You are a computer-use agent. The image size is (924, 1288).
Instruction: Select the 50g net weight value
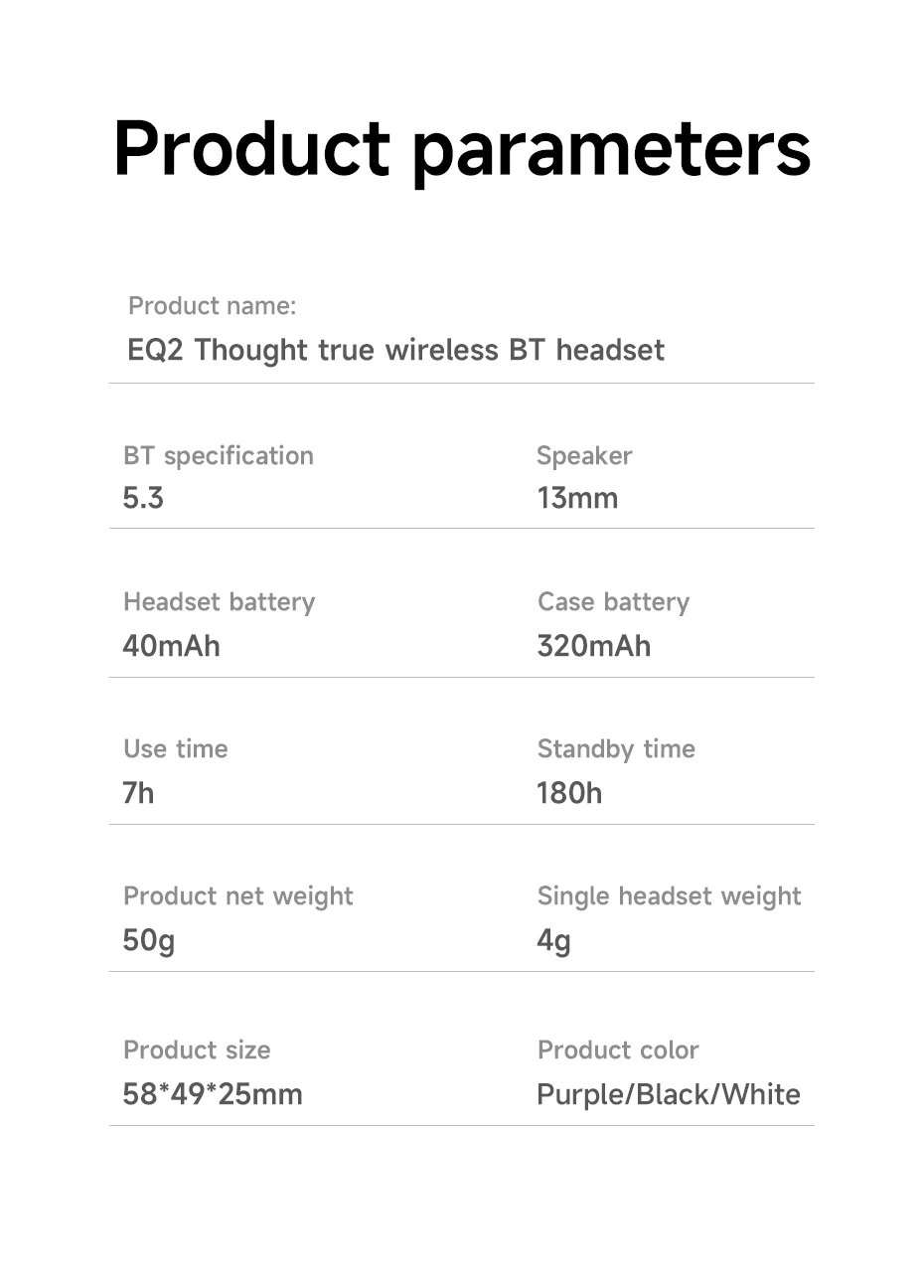click(148, 940)
